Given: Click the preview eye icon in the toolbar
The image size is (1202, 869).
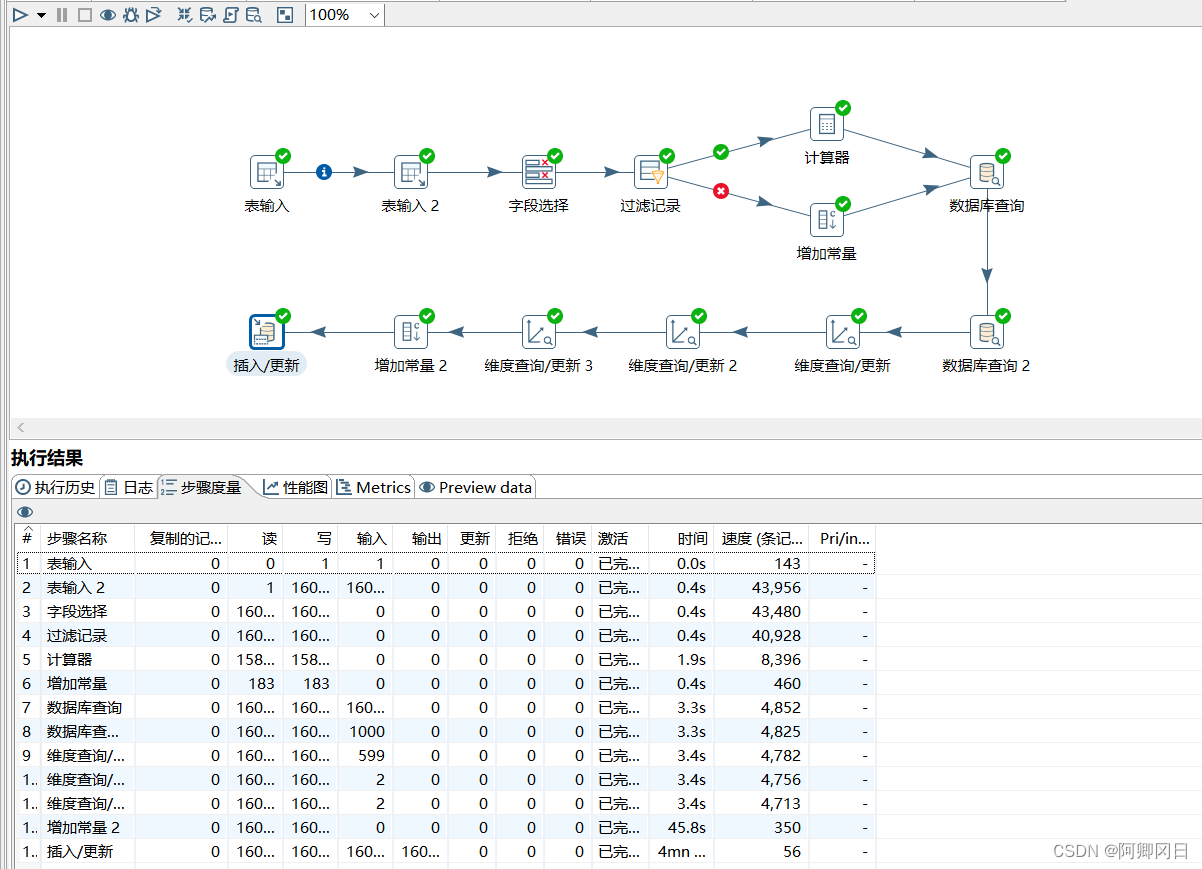Looking at the screenshot, I should pos(108,15).
